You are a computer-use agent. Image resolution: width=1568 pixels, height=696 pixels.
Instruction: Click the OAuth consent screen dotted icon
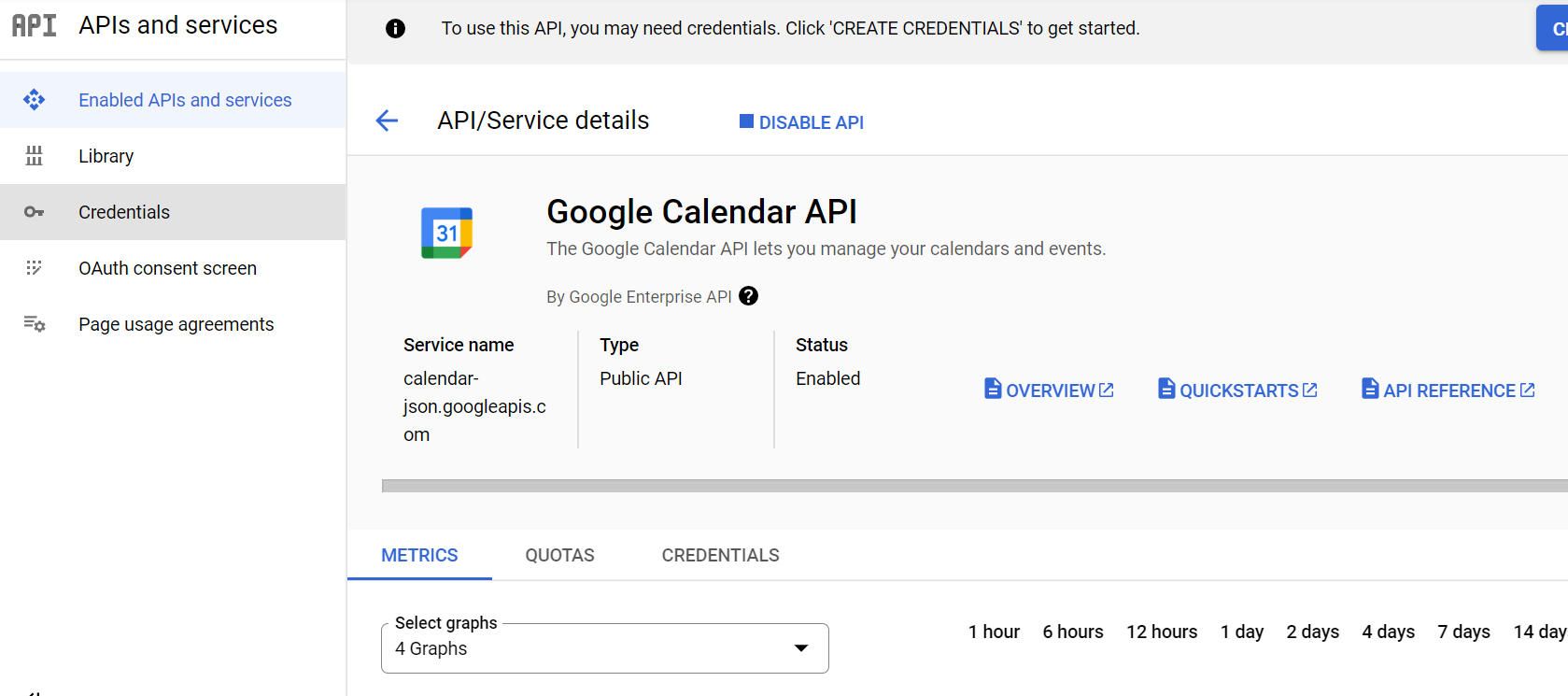pyautogui.click(x=35, y=268)
